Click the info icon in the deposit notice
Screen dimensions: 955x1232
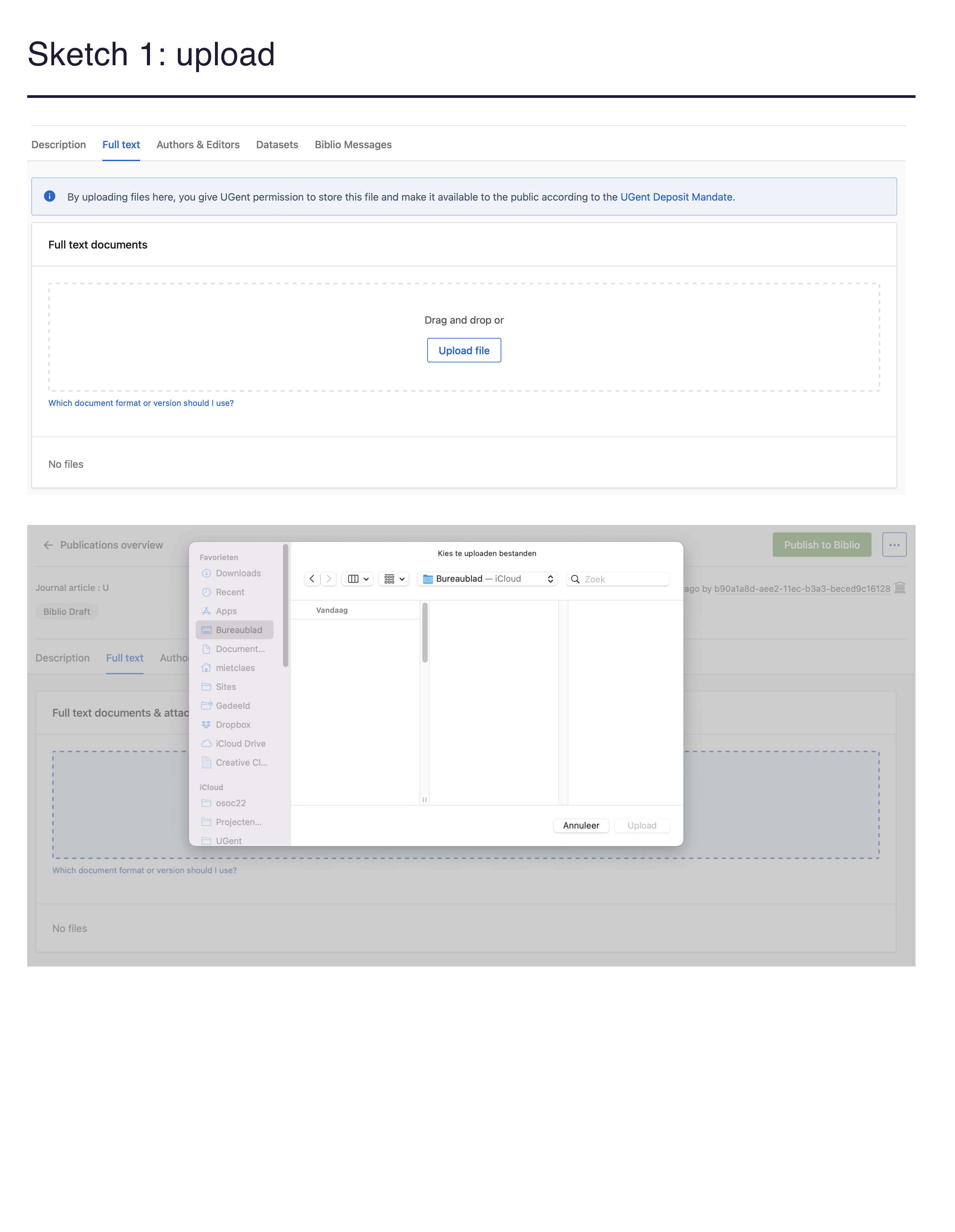[50, 196]
